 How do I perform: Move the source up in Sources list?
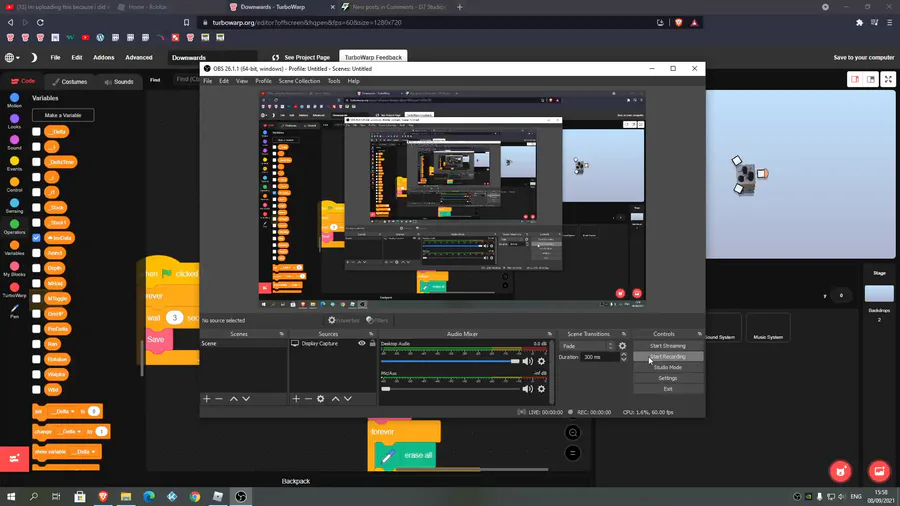[x=336, y=399]
